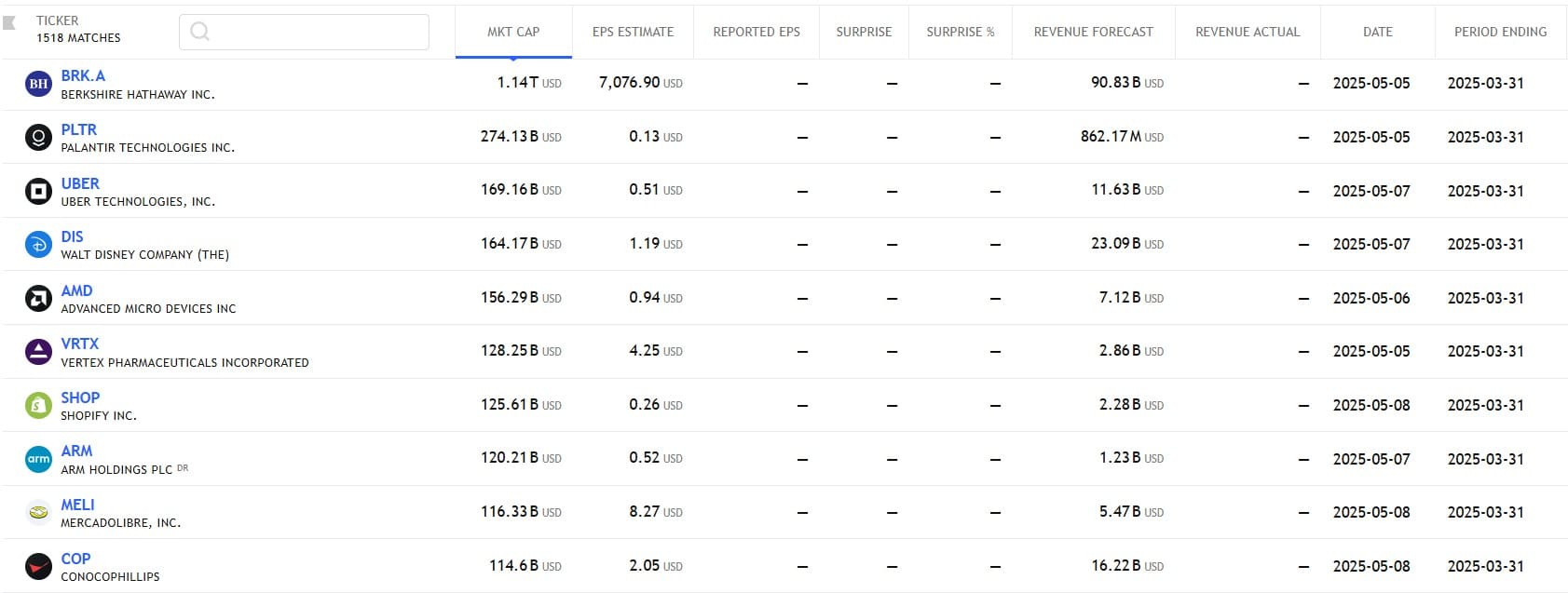Click the DR label beside ARM Holdings

[183, 468]
